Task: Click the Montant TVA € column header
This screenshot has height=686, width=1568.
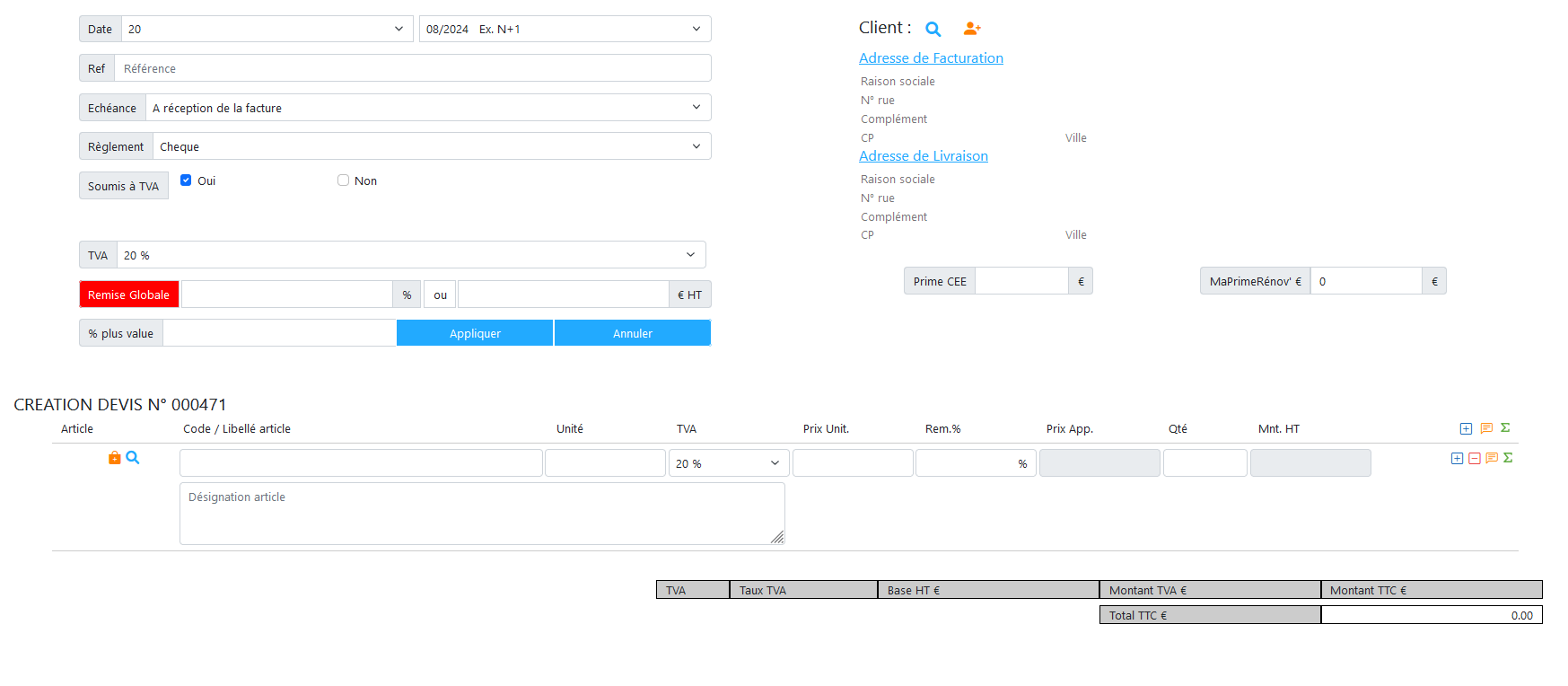Action: pos(1210,590)
